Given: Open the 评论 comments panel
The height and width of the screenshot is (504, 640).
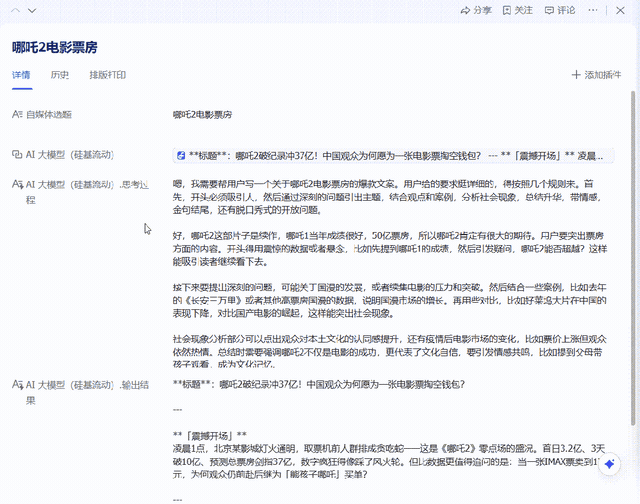Looking at the screenshot, I should [560, 11].
